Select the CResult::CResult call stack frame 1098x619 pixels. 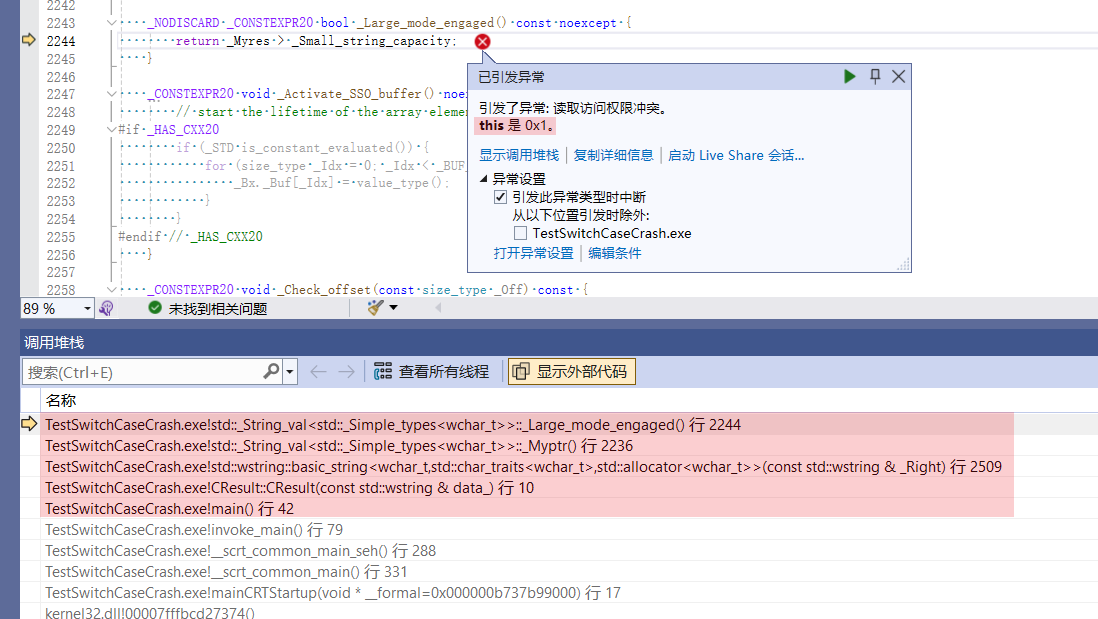(289, 488)
